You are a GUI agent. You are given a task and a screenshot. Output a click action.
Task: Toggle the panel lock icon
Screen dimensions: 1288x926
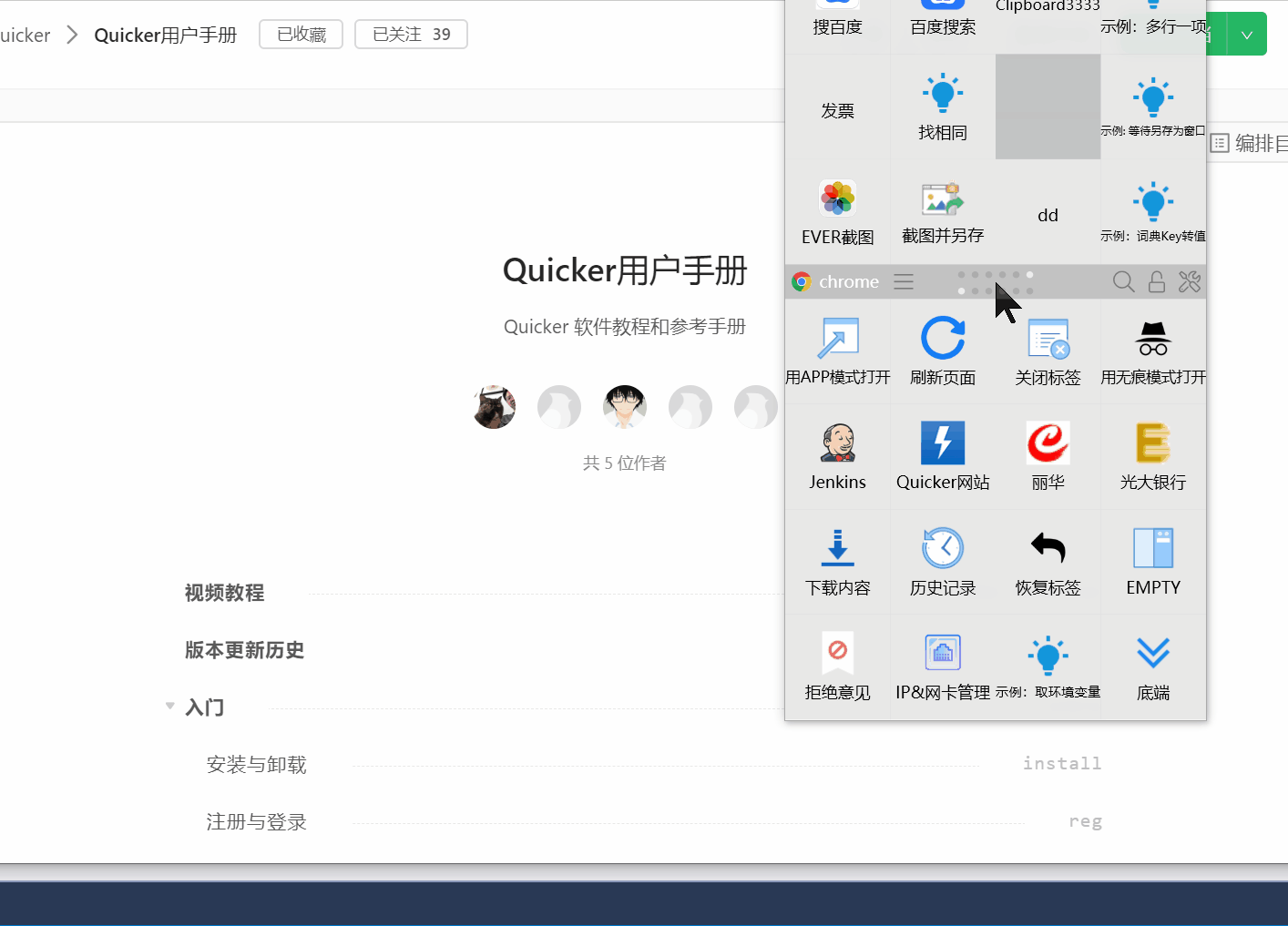coord(1156,281)
